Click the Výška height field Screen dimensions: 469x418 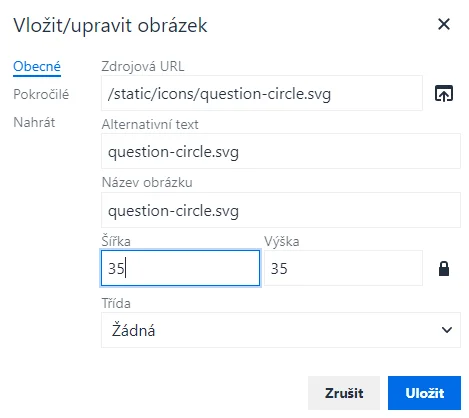[343, 268]
